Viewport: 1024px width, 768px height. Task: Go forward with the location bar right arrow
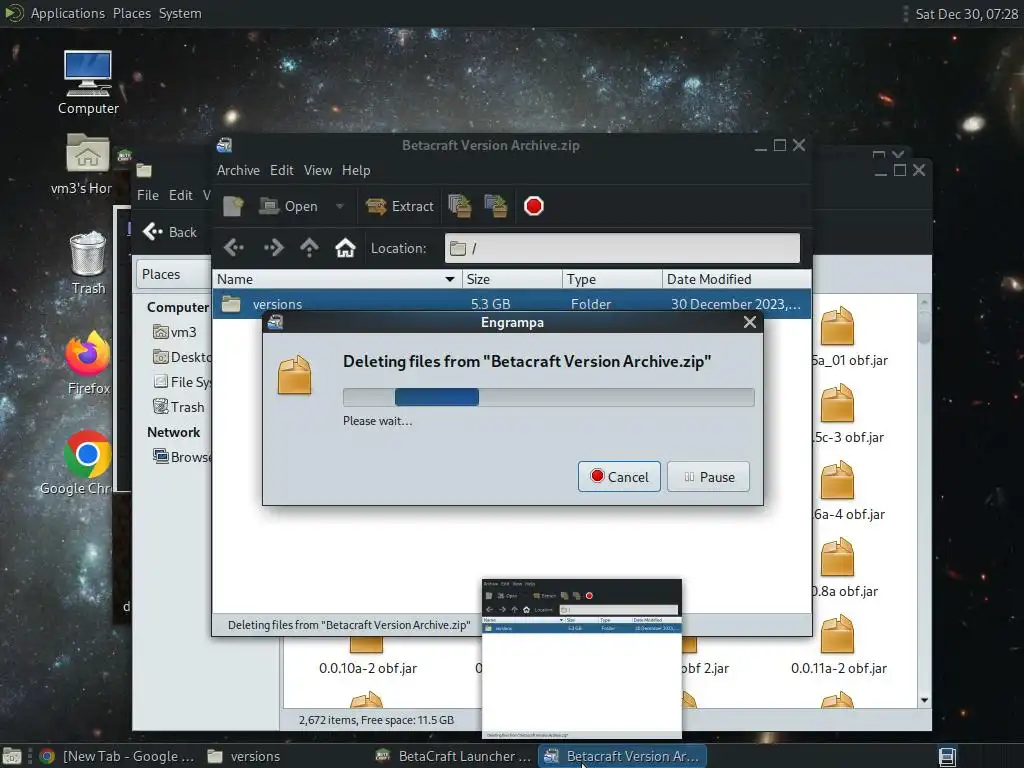(x=273, y=248)
